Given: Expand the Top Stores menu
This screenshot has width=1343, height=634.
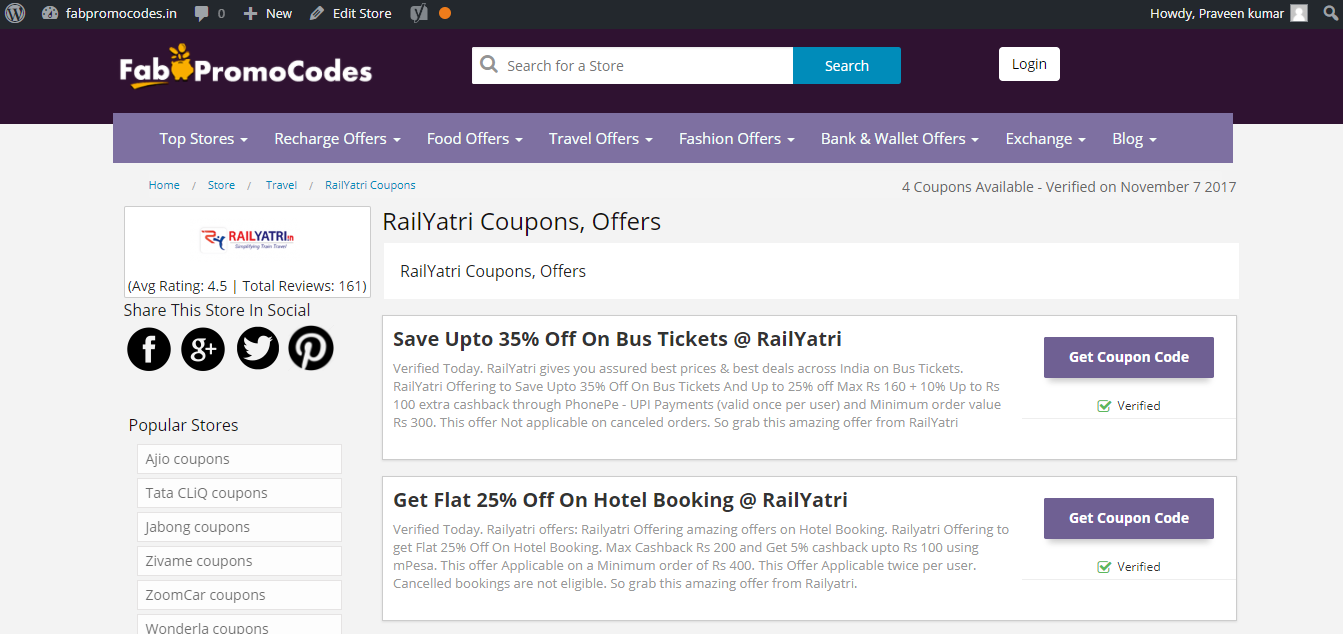Looking at the screenshot, I should click(x=203, y=138).
